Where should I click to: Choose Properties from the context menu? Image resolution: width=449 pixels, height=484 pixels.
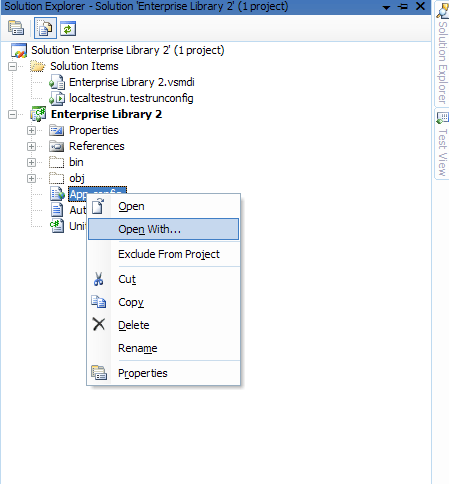coord(163,373)
